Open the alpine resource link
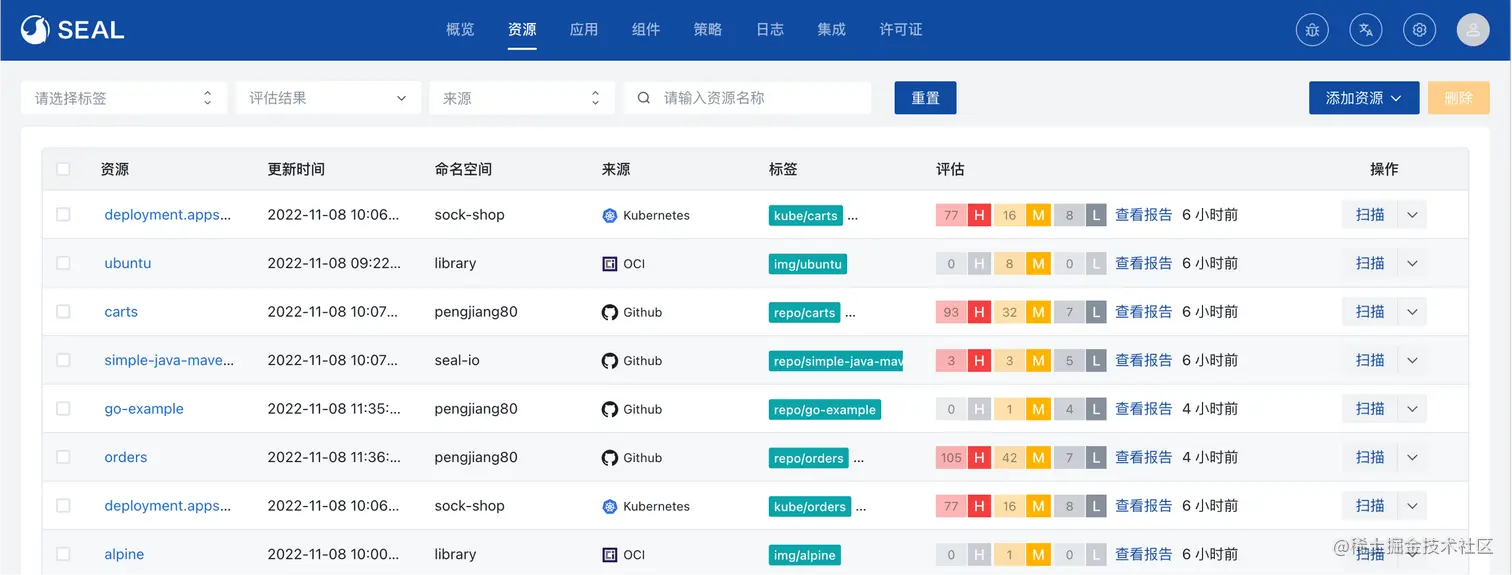1512x575 pixels. coord(124,555)
